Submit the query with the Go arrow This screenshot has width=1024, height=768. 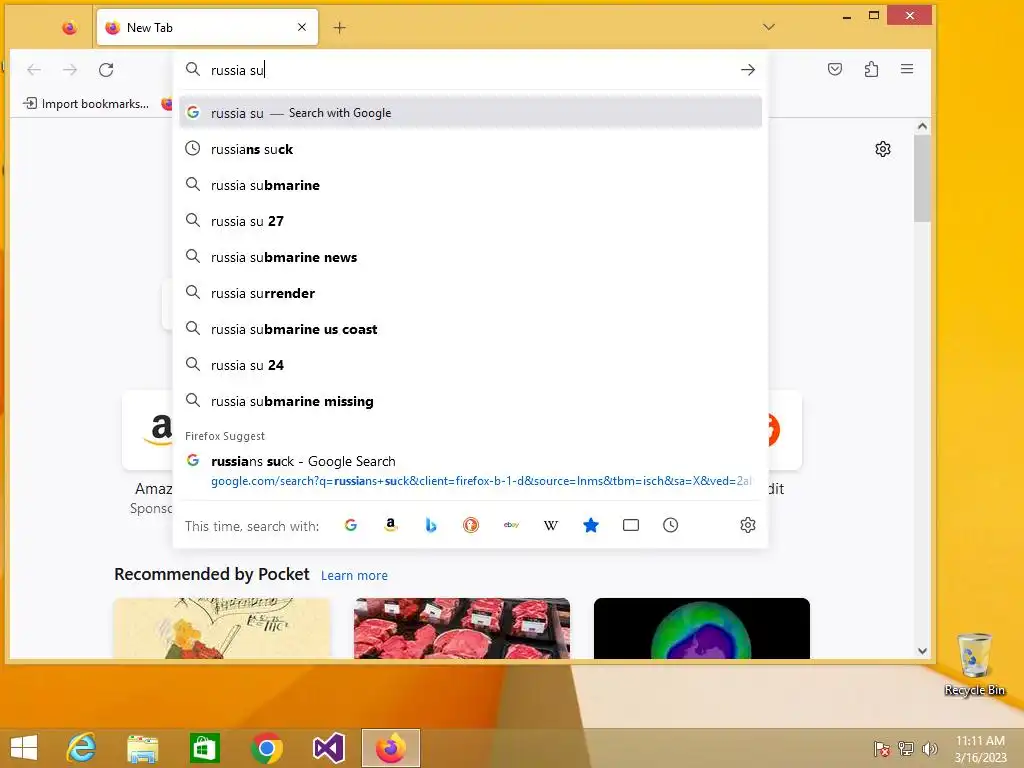pos(748,70)
